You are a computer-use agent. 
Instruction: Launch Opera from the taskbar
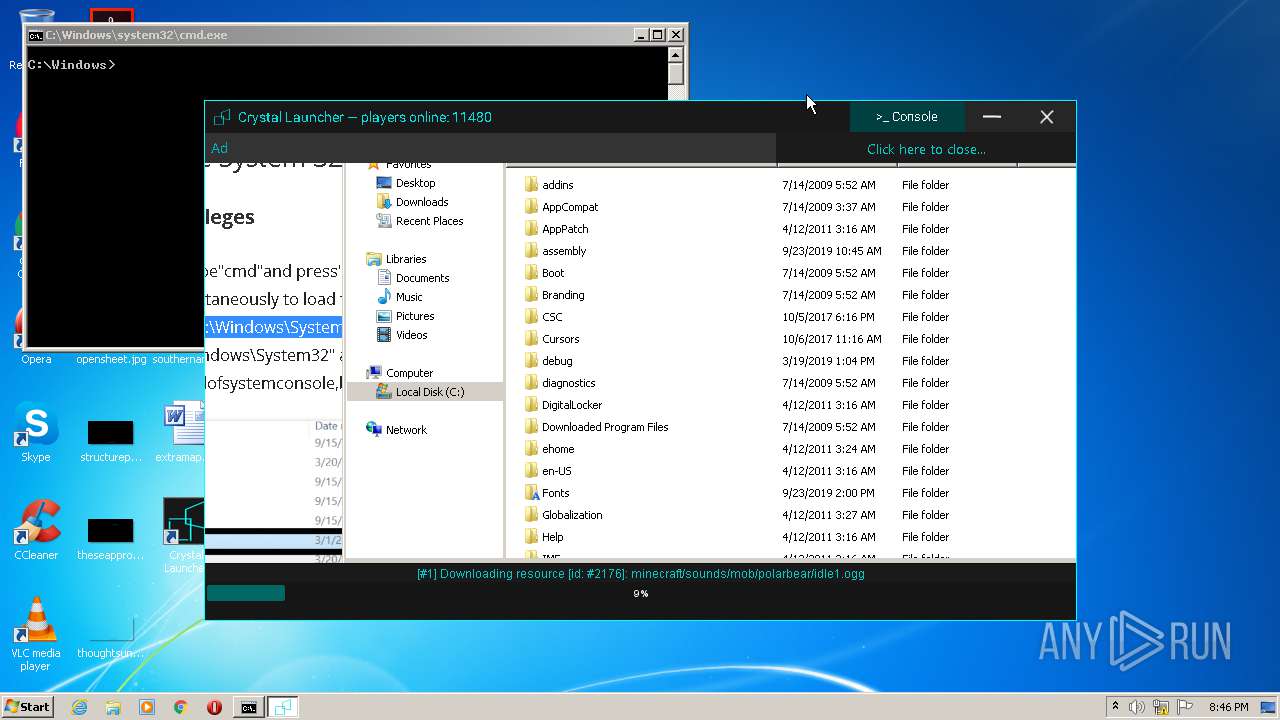tap(214, 707)
